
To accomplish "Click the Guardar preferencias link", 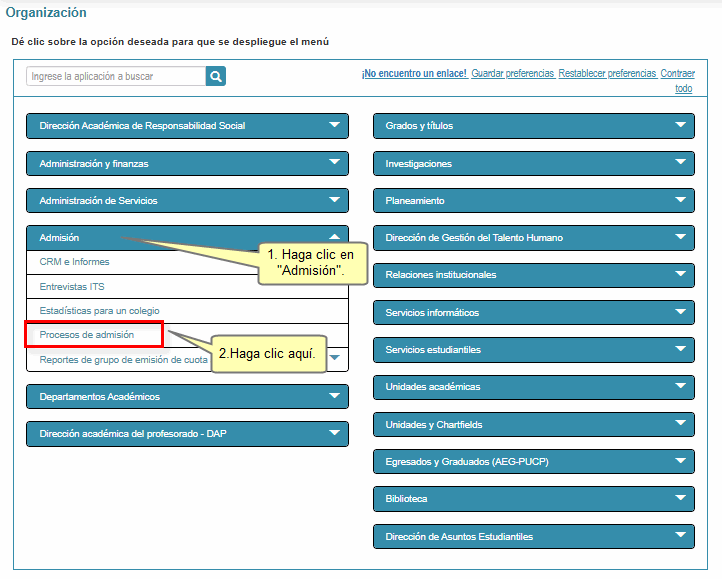I will pyautogui.click(x=513, y=74).
